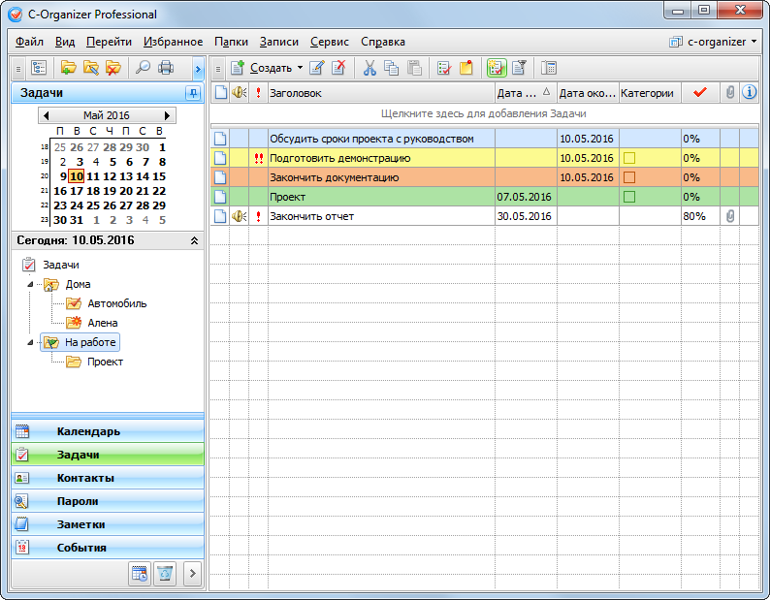Toggle the yellow category box for Подготовить демонстрацию
770x600 pixels.
click(x=629, y=158)
